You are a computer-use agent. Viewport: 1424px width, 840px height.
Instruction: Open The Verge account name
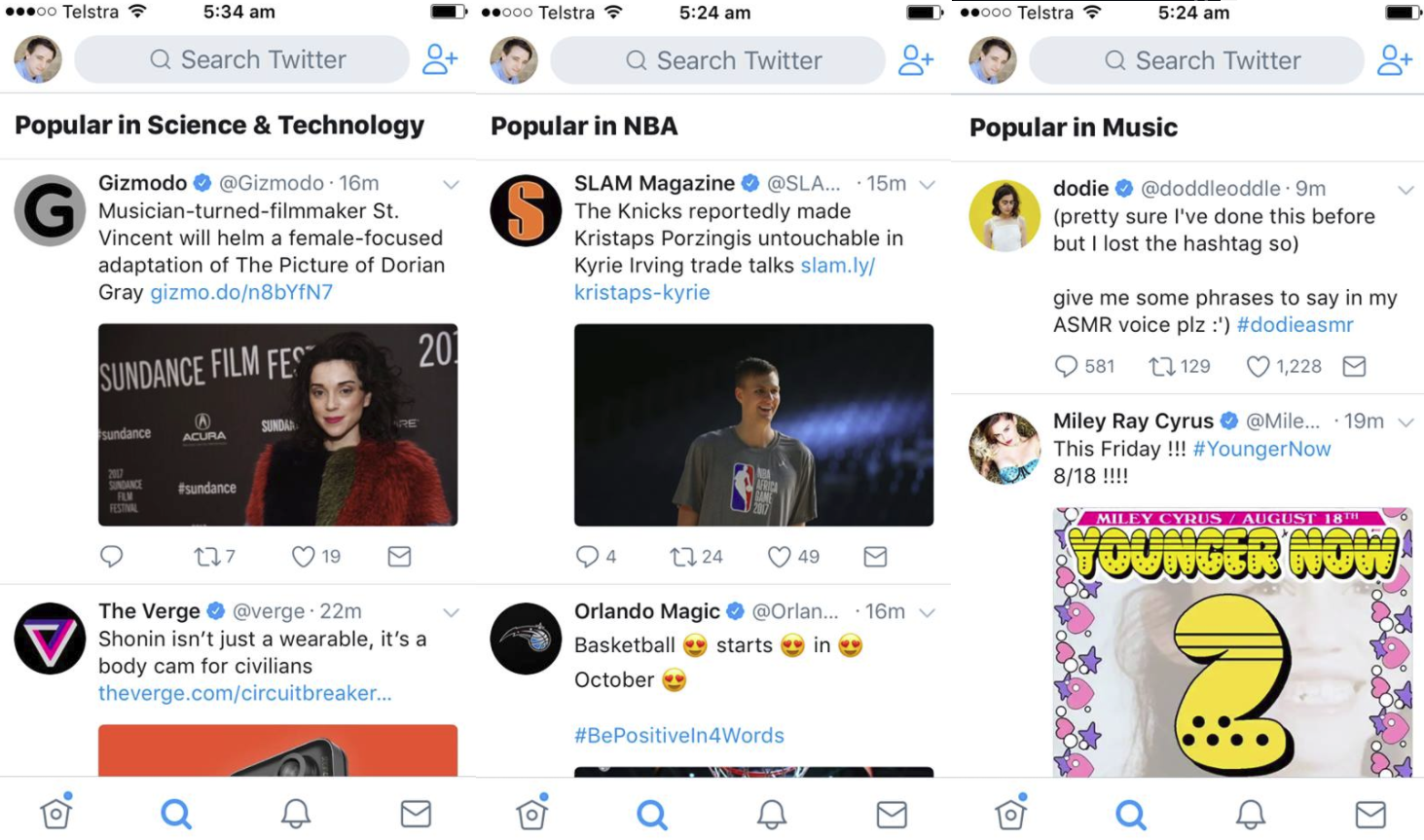[149, 611]
